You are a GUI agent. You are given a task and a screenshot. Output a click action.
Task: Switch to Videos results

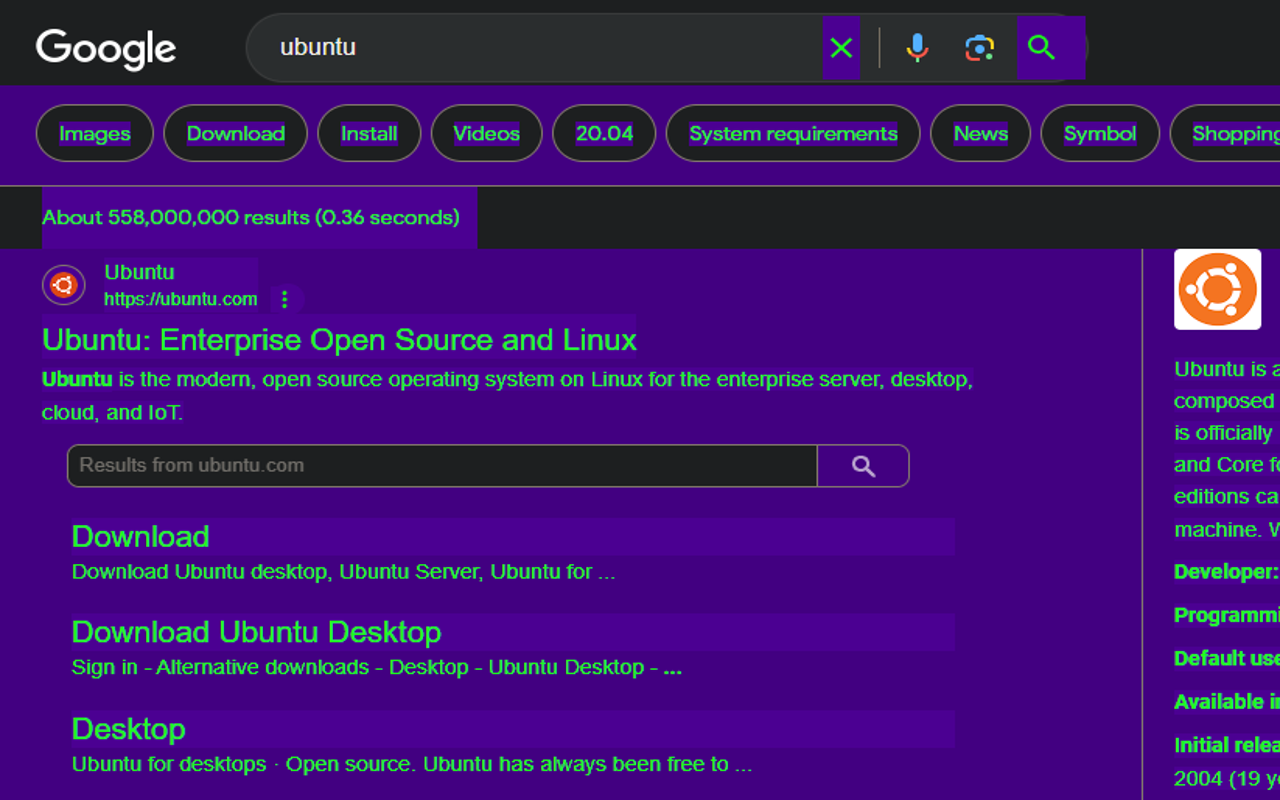point(487,133)
